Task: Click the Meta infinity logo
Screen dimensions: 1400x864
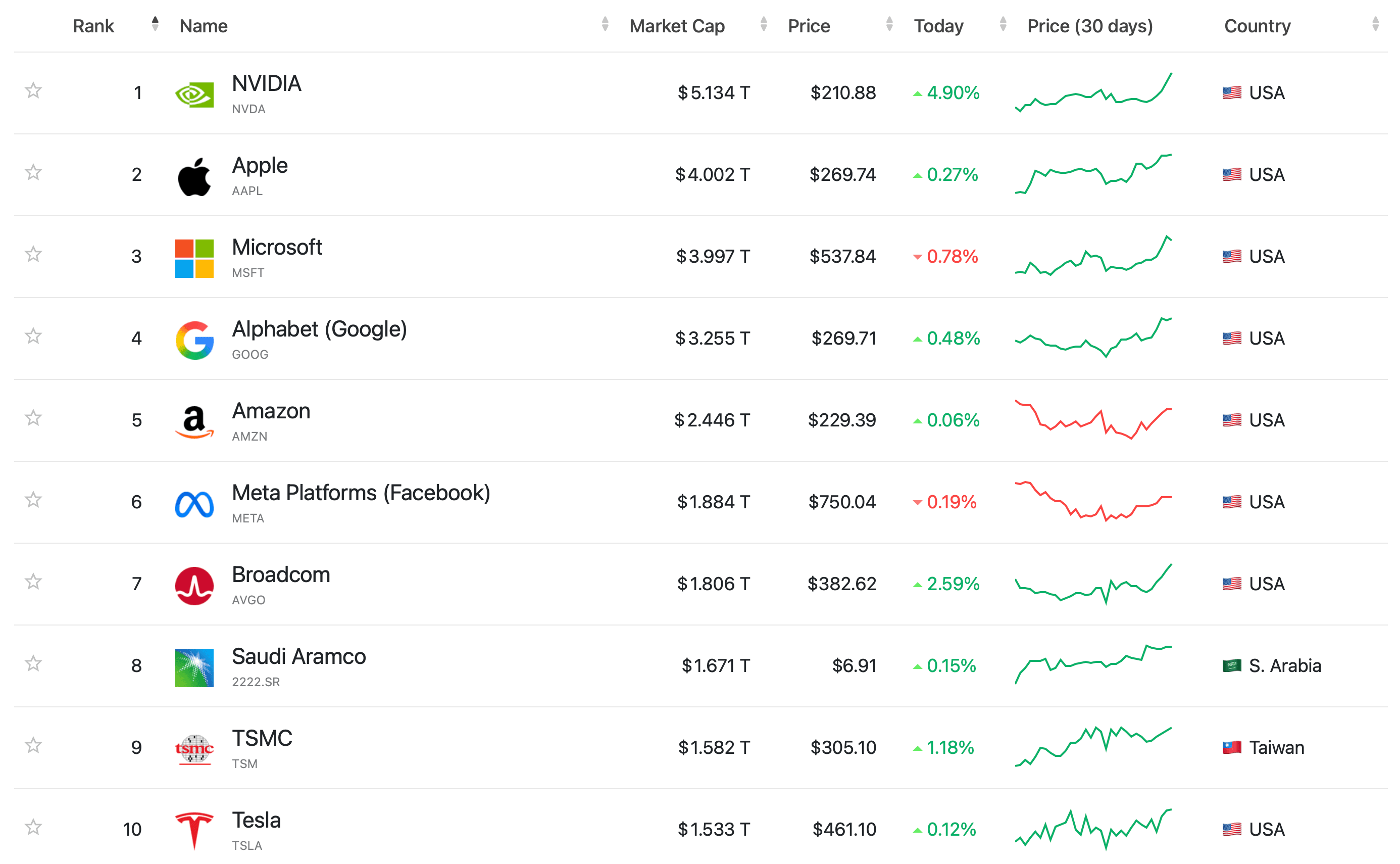Action: [x=194, y=504]
